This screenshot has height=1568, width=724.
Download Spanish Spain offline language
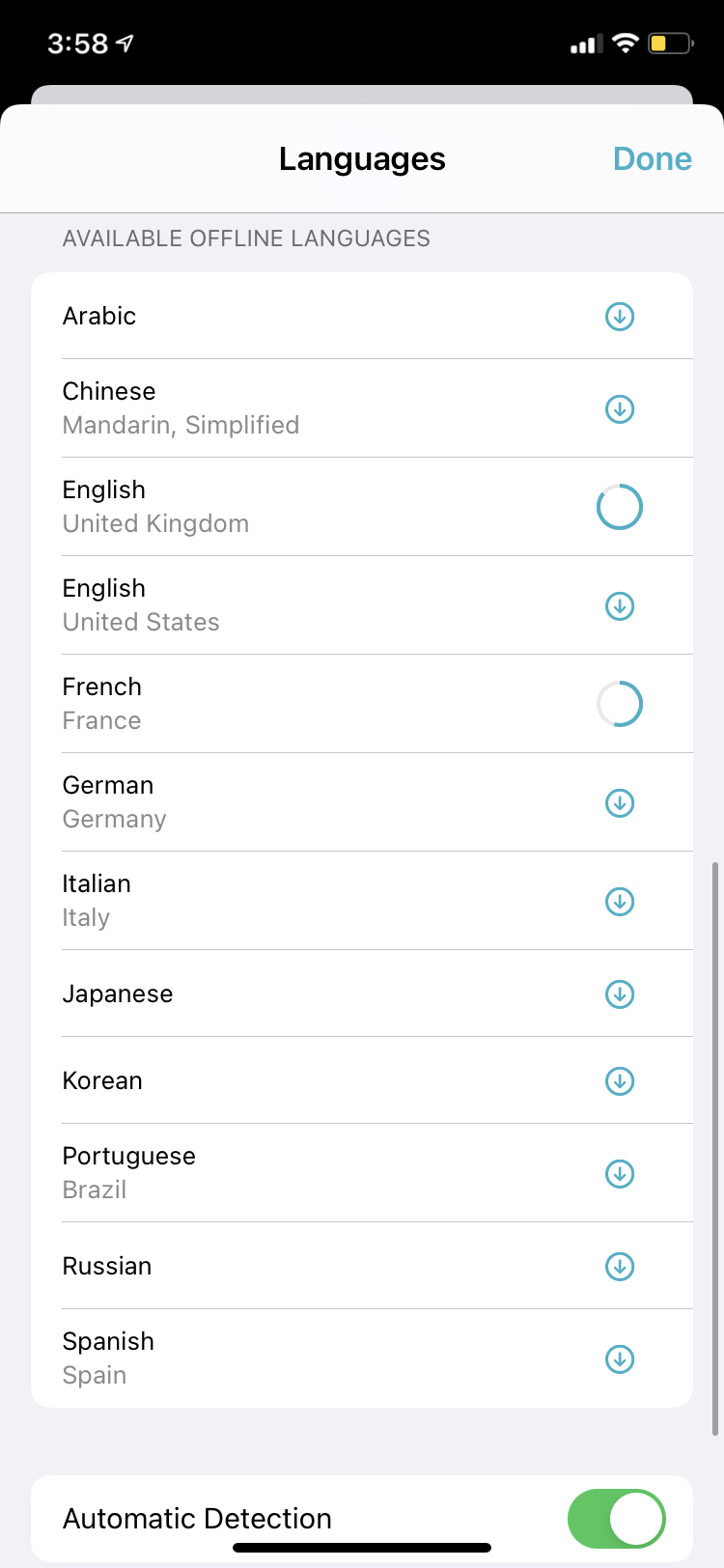click(x=620, y=1359)
